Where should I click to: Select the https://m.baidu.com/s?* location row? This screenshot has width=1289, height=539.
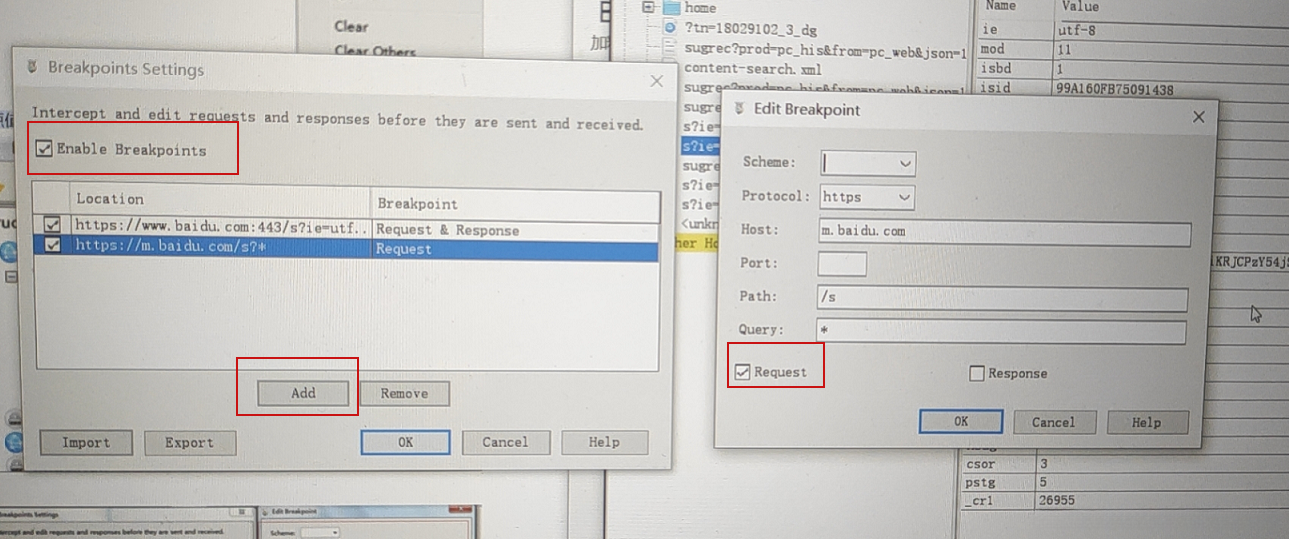pyautogui.click(x=222, y=247)
